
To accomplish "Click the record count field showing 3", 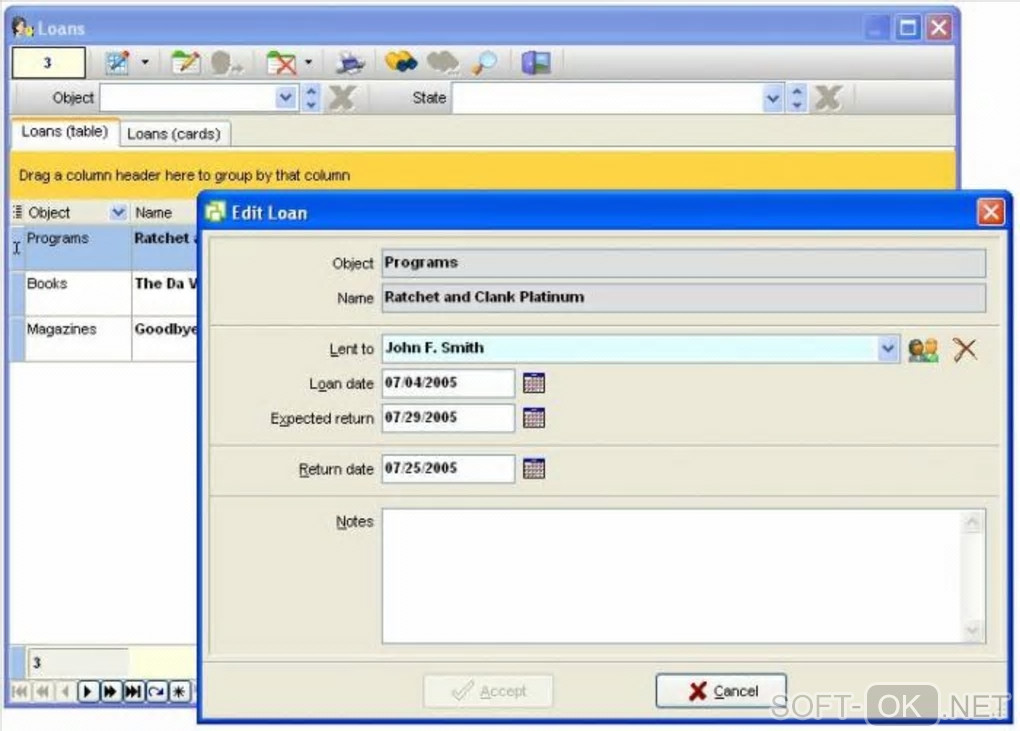I will (x=48, y=63).
